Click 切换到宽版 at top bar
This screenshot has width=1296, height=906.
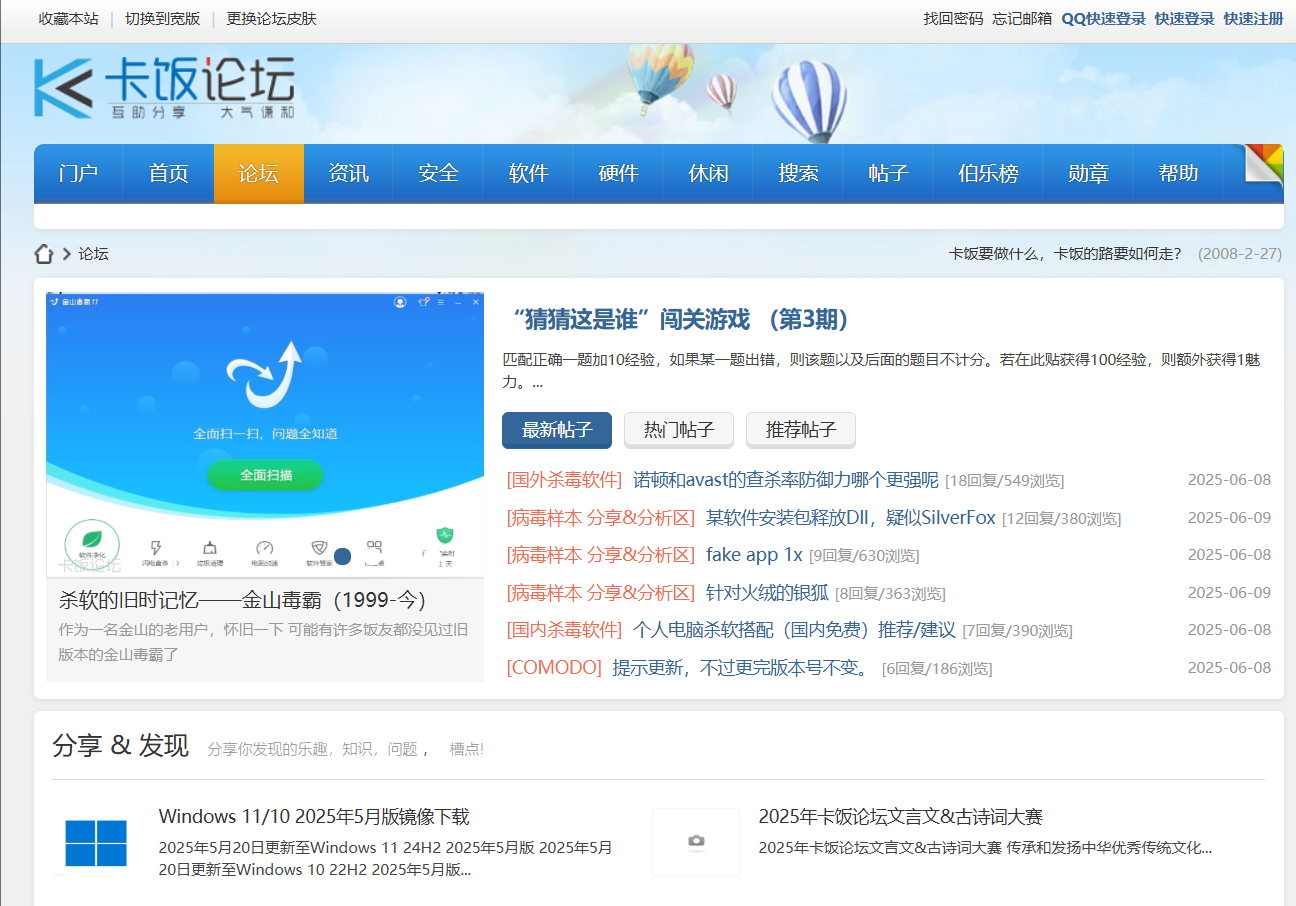tap(162, 19)
